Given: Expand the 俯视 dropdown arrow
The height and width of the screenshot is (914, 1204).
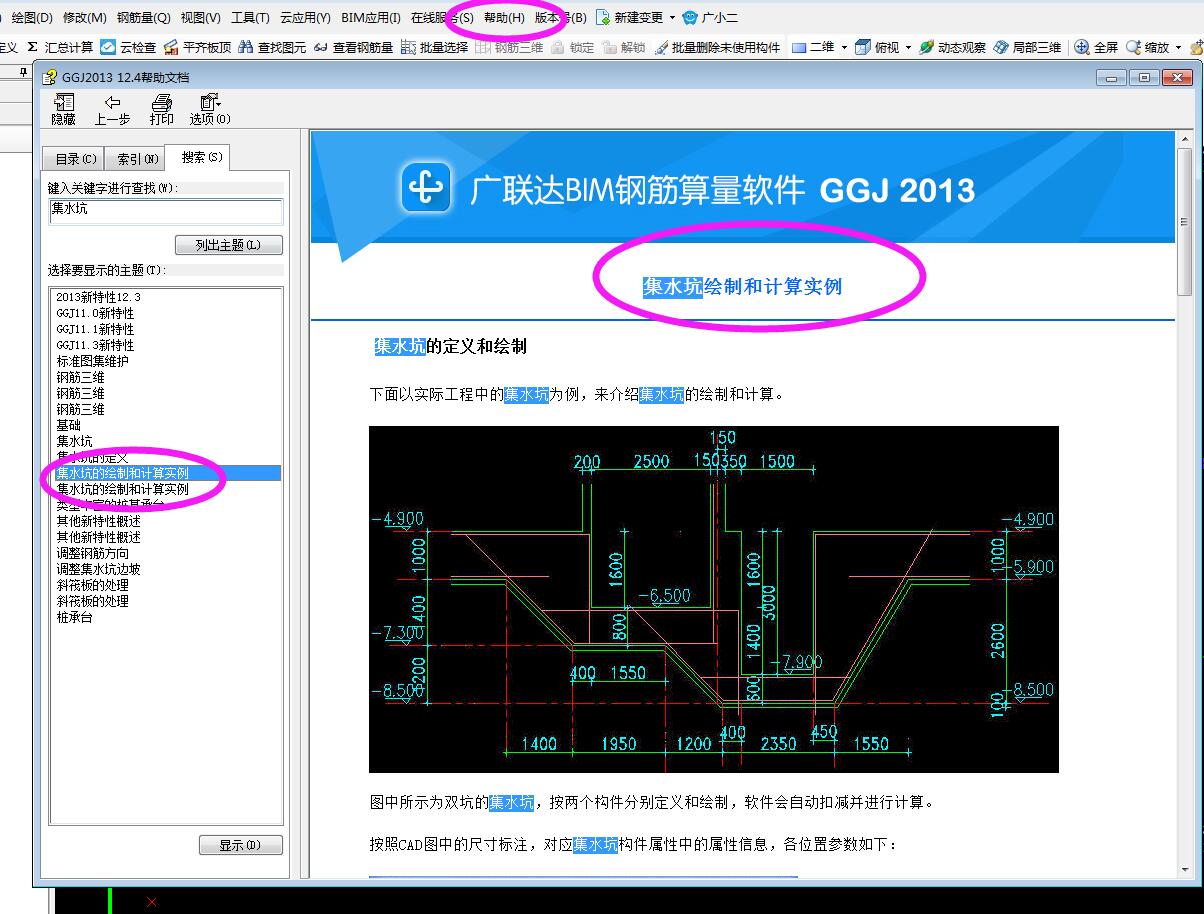Looking at the screenshot, I should click(908, 47).
